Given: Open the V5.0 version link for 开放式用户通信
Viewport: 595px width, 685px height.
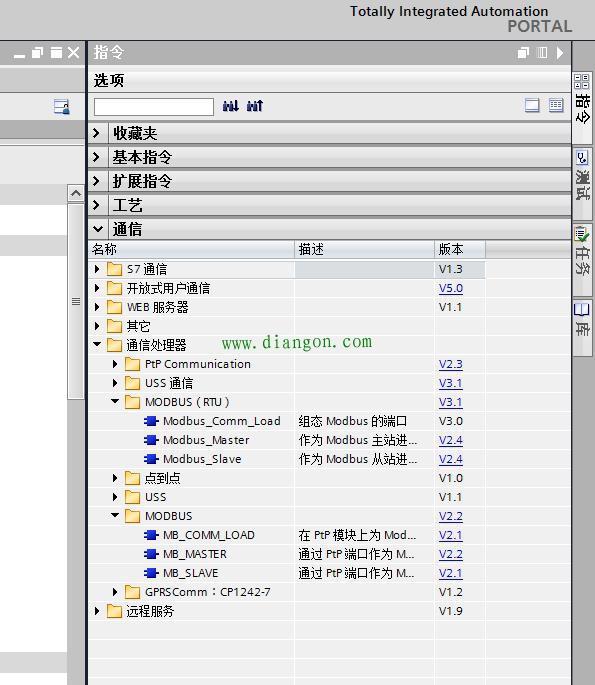Looking at the screenshot, I should click(x=451, y=288).
